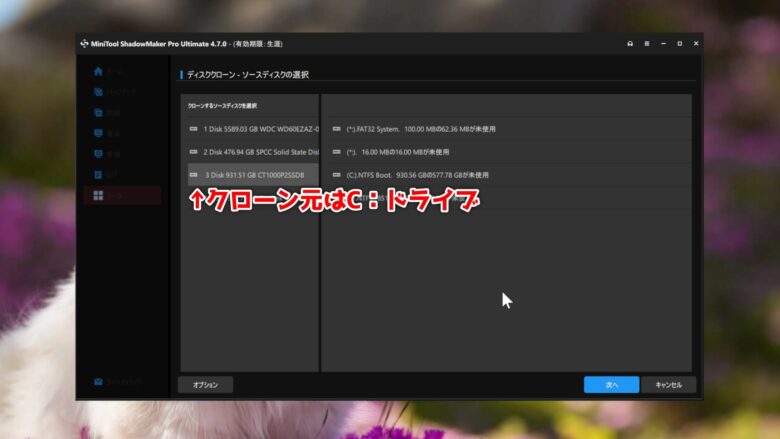Click partition icon beside 16.00 MB row
The height and width of the screenshot is (439, 780).
click(337, 152)
